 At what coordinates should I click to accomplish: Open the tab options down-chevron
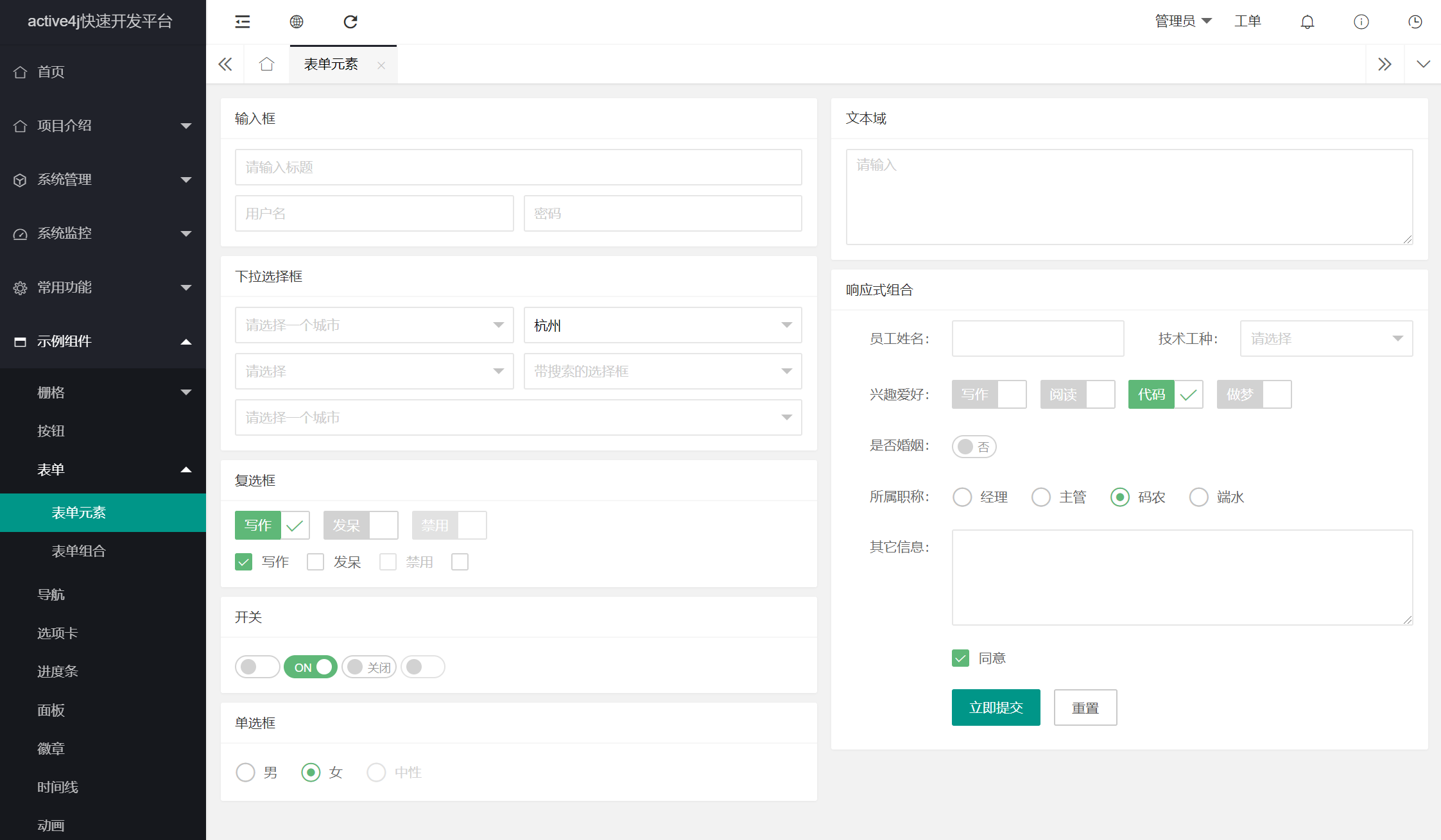[x=1423, y=64]
